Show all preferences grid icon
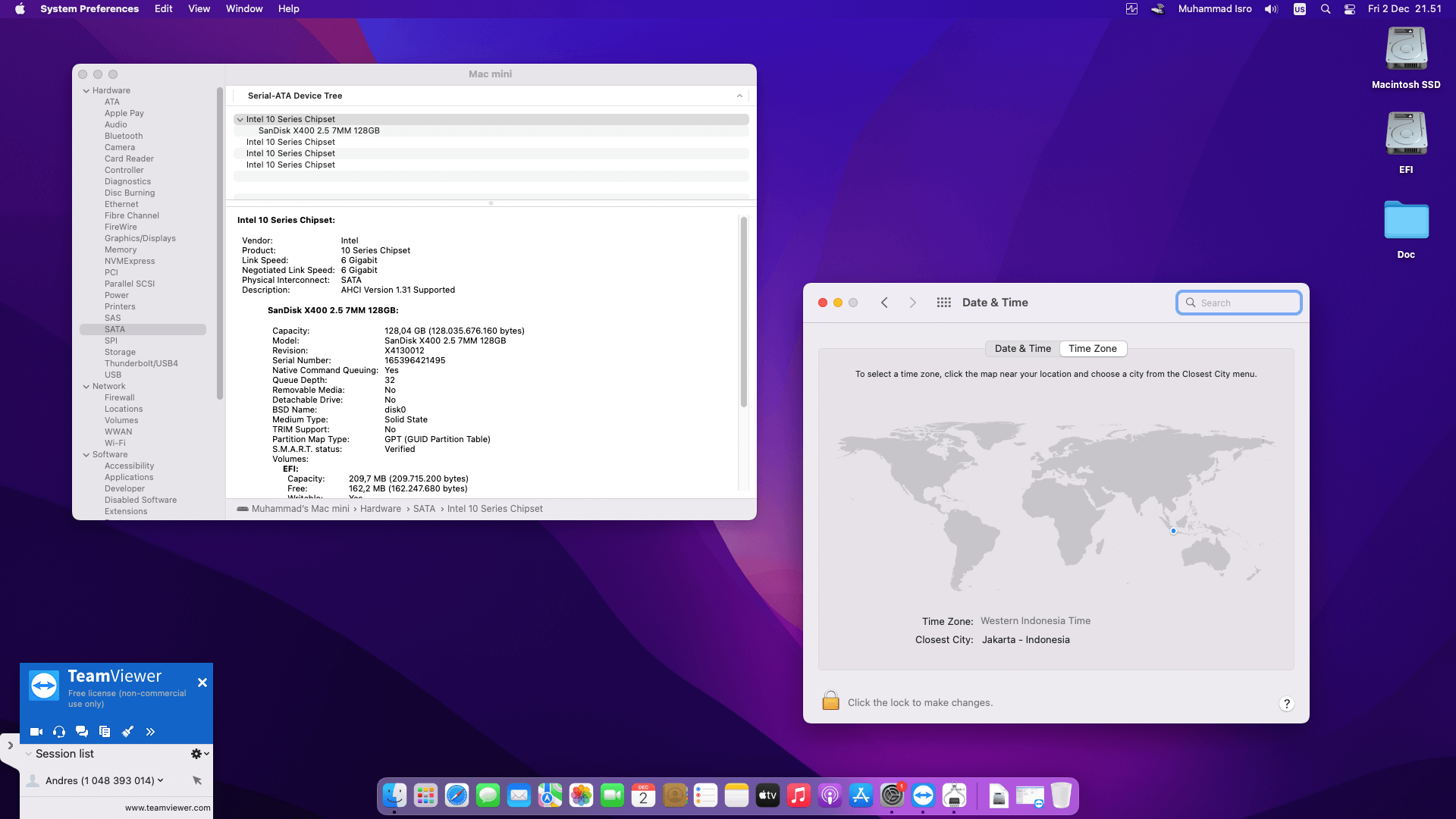The width and height of the screenshot is (1456, 819). pyautogui.click(x=943, y=303)
